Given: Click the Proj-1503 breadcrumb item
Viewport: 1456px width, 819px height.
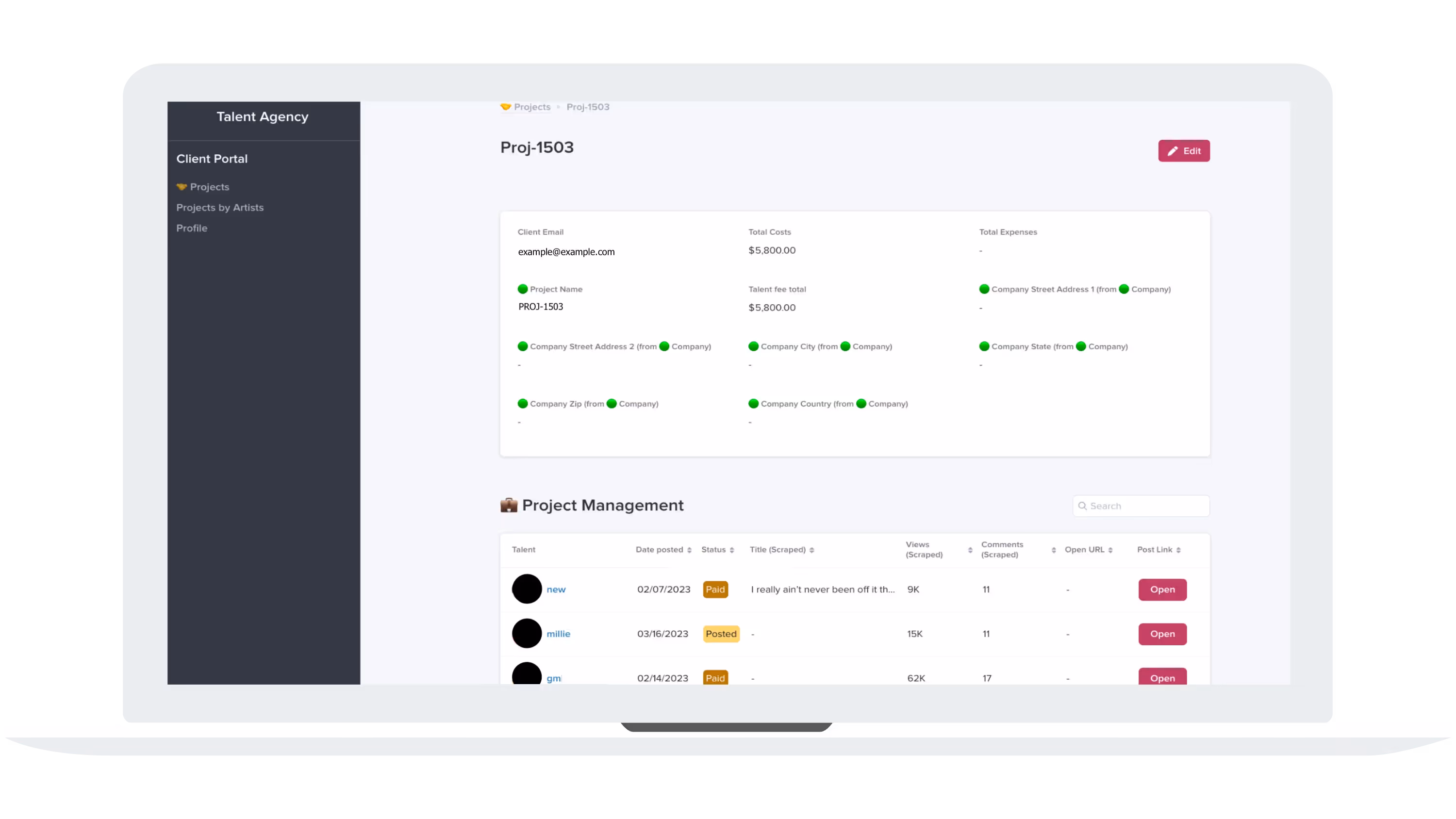Looking at the screenshot, I should 588,107.
